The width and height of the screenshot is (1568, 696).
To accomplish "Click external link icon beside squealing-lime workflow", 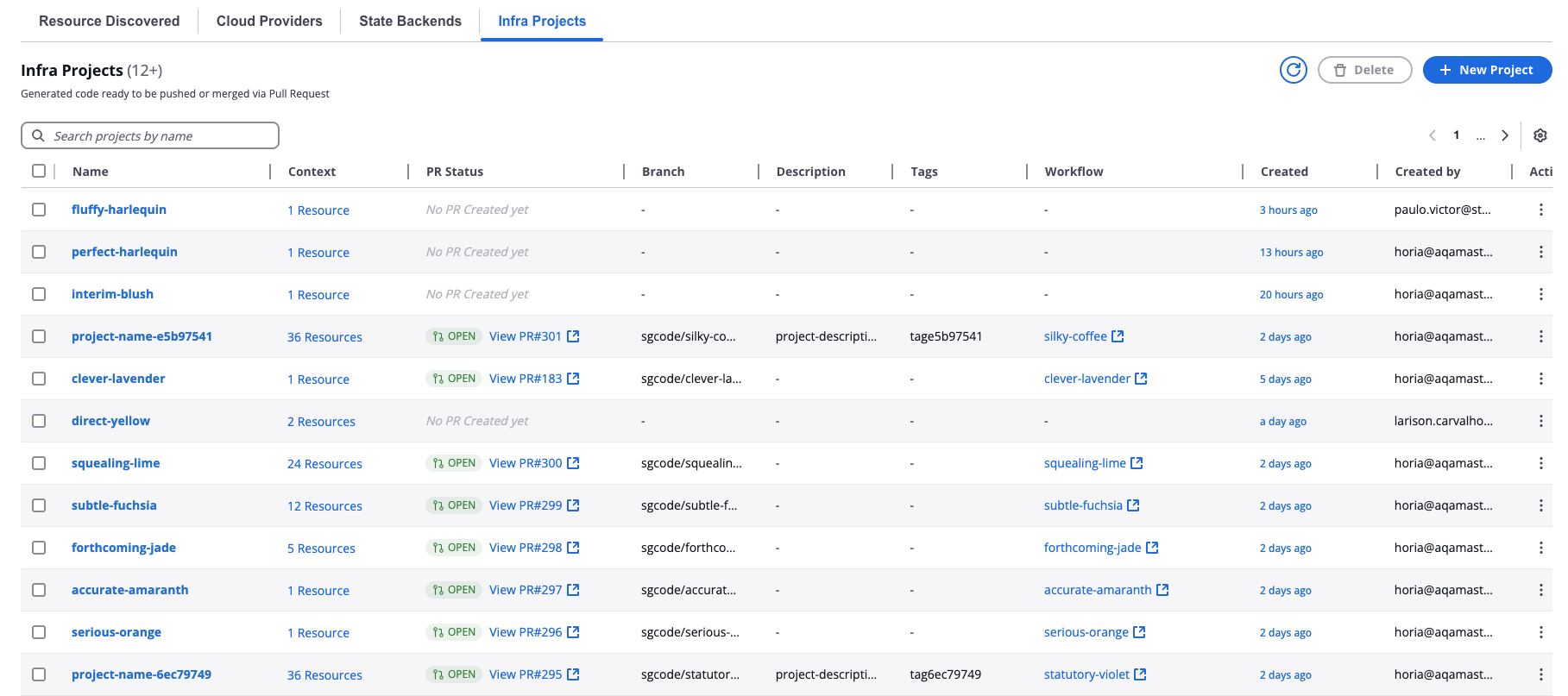I will pyautogui.click(x=1137, y=463).
